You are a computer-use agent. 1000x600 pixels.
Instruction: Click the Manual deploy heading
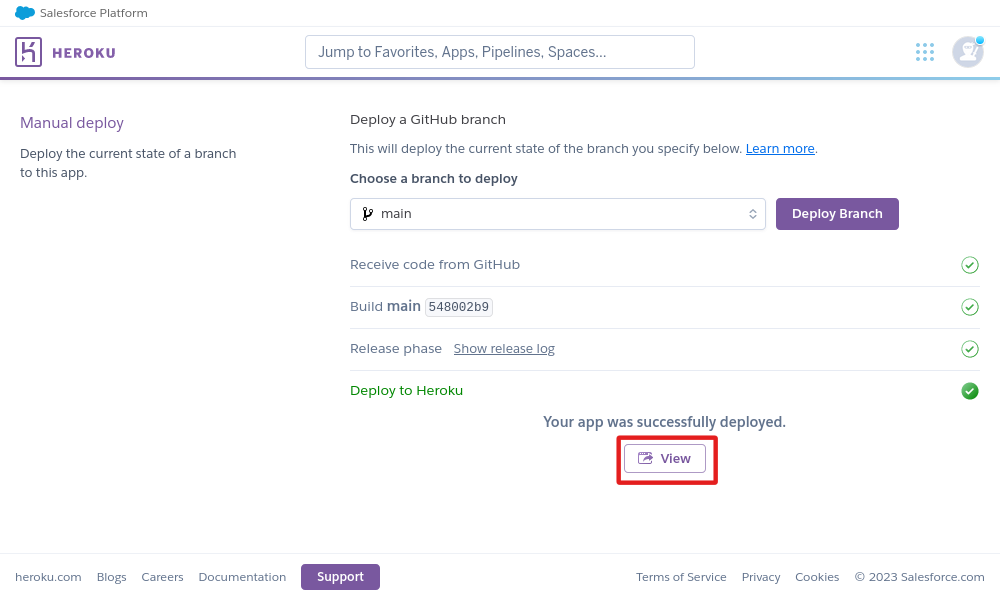click(71, 122)
